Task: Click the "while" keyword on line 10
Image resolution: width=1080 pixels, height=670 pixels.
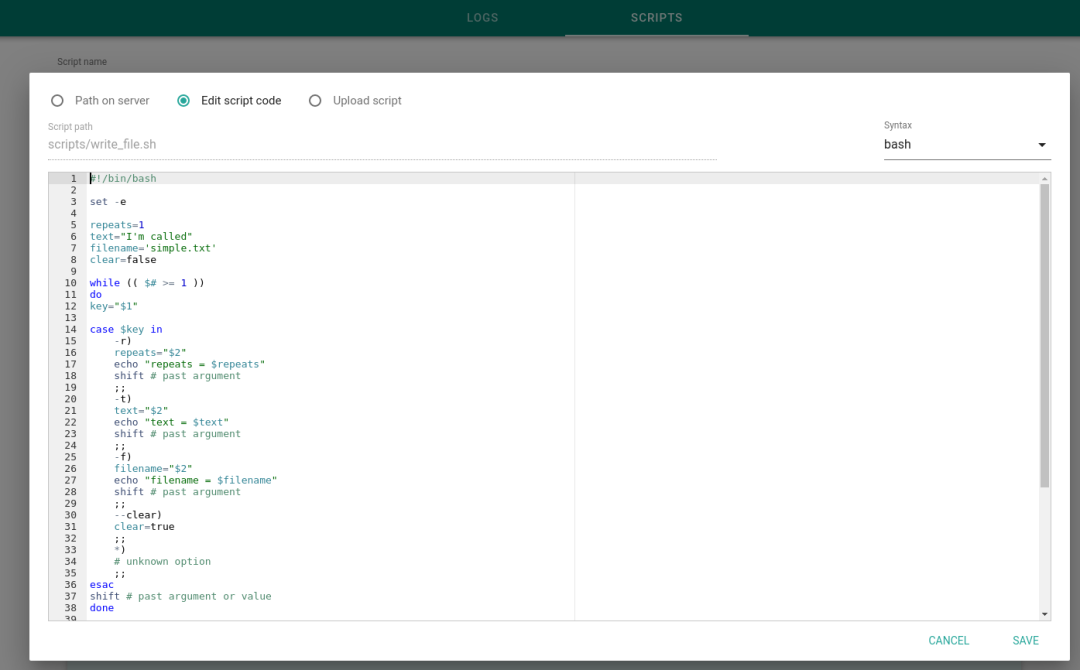Action: (104, 283)
